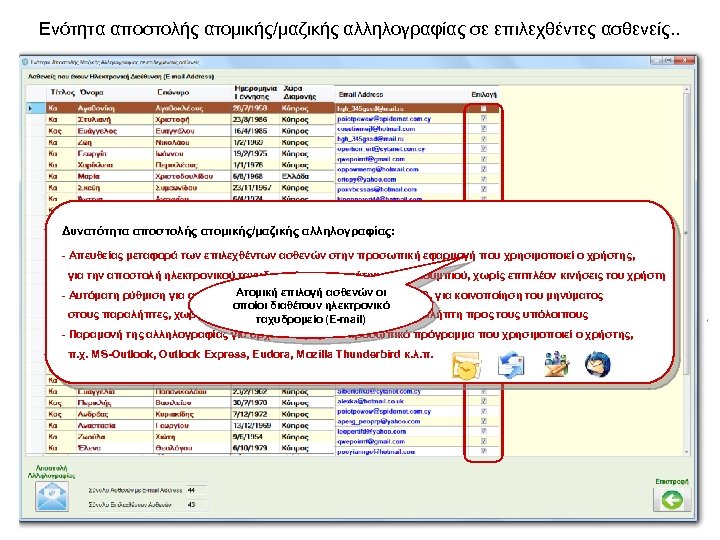Screen dimensions: 720x540
Task: Untick checkbox for ortopy@yahoo.com
Action: click(x=484, y=179)
